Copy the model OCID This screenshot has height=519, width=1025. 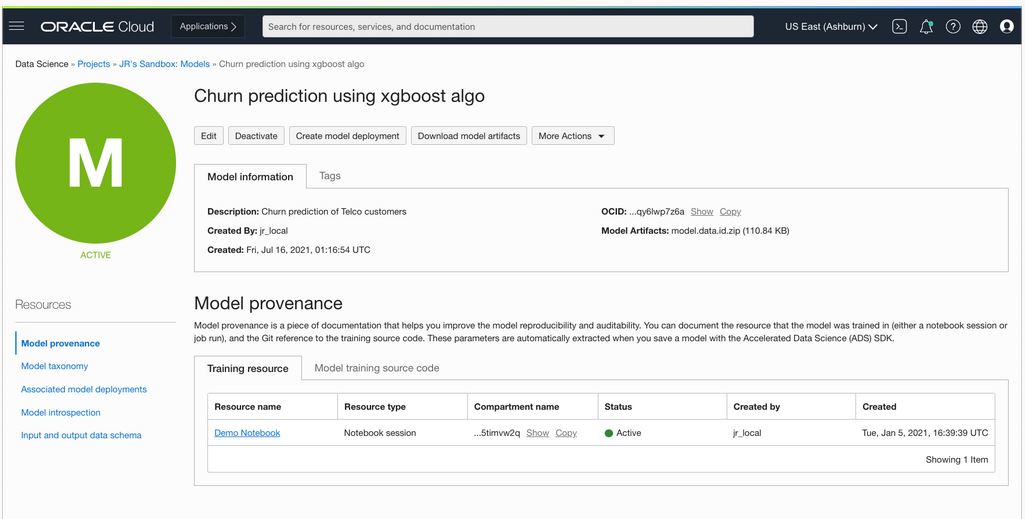[730, 212]
